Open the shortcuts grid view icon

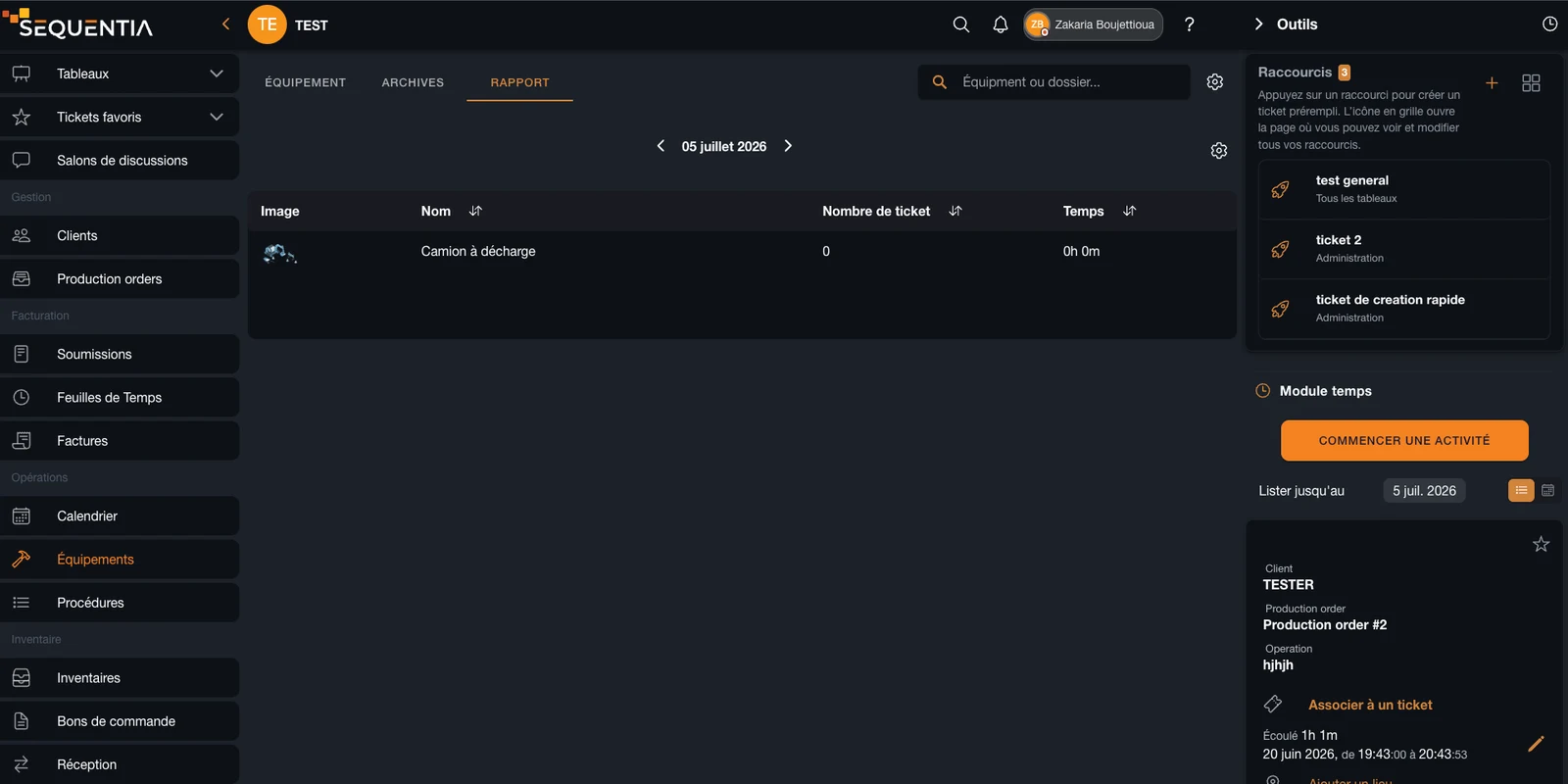[1531, 83]
